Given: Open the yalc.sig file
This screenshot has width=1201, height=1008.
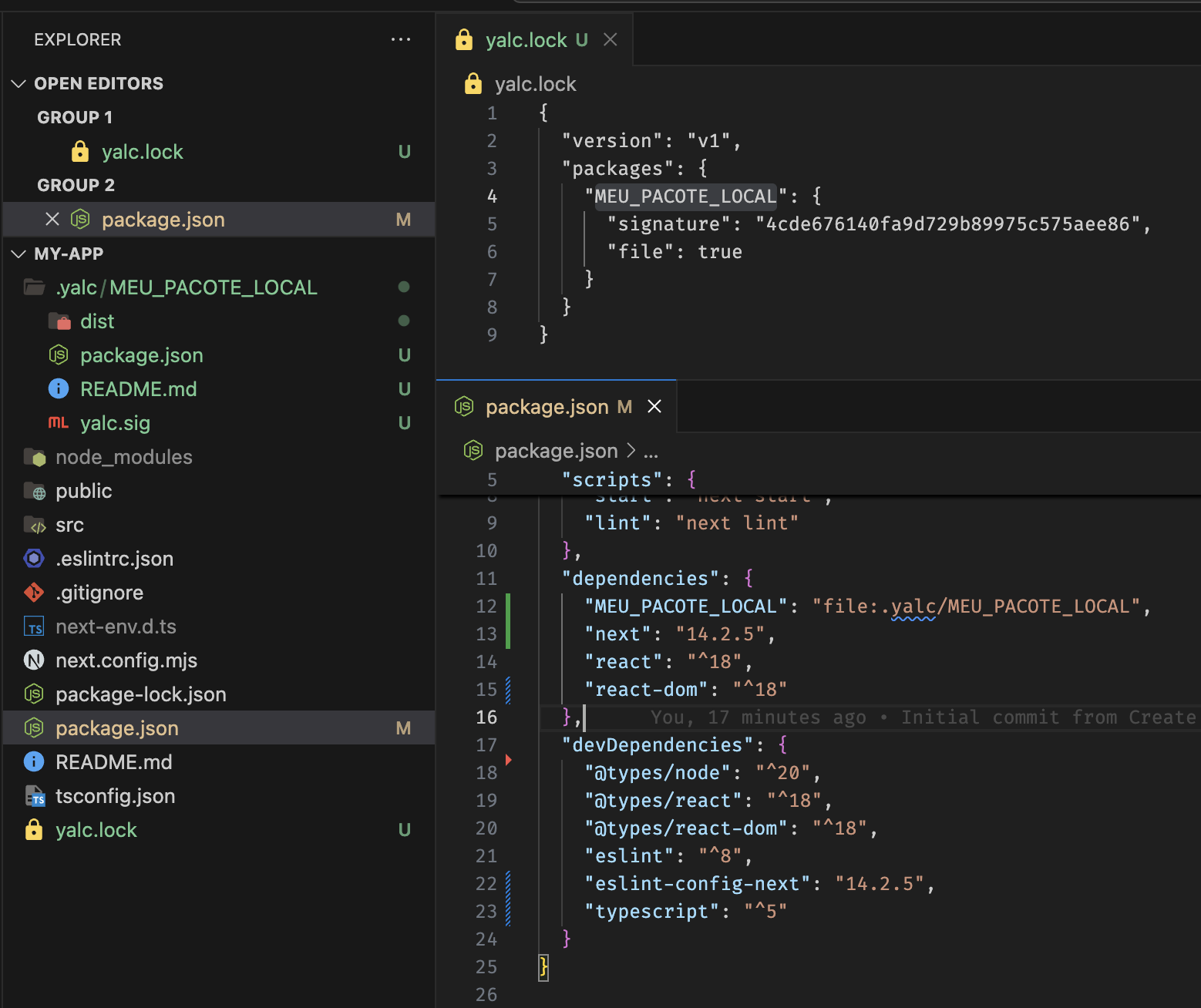Looking at the screenshot, I should coord(220,423).
